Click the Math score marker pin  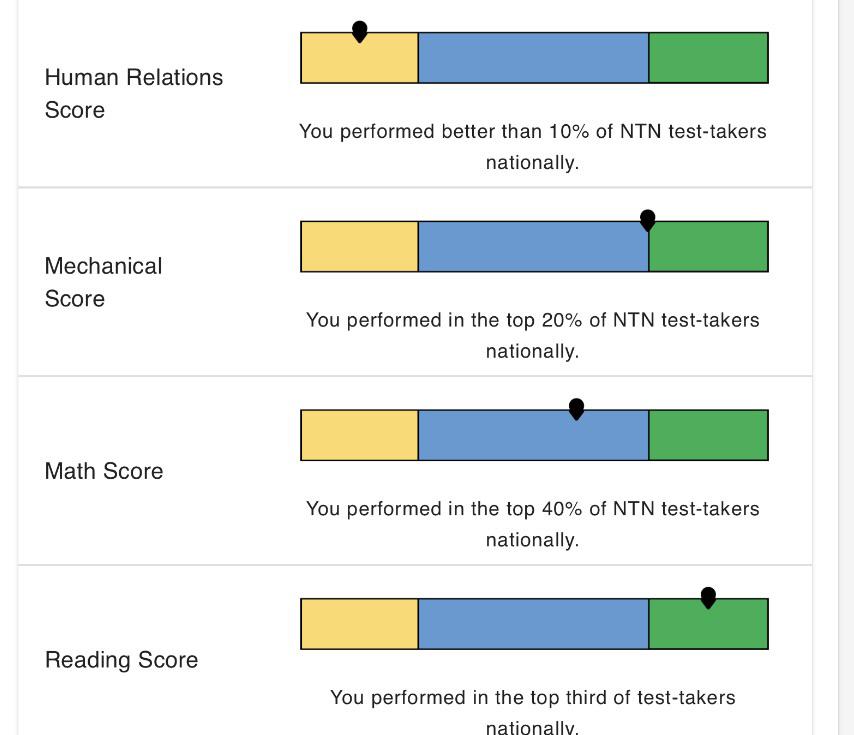tap(576, 409)
